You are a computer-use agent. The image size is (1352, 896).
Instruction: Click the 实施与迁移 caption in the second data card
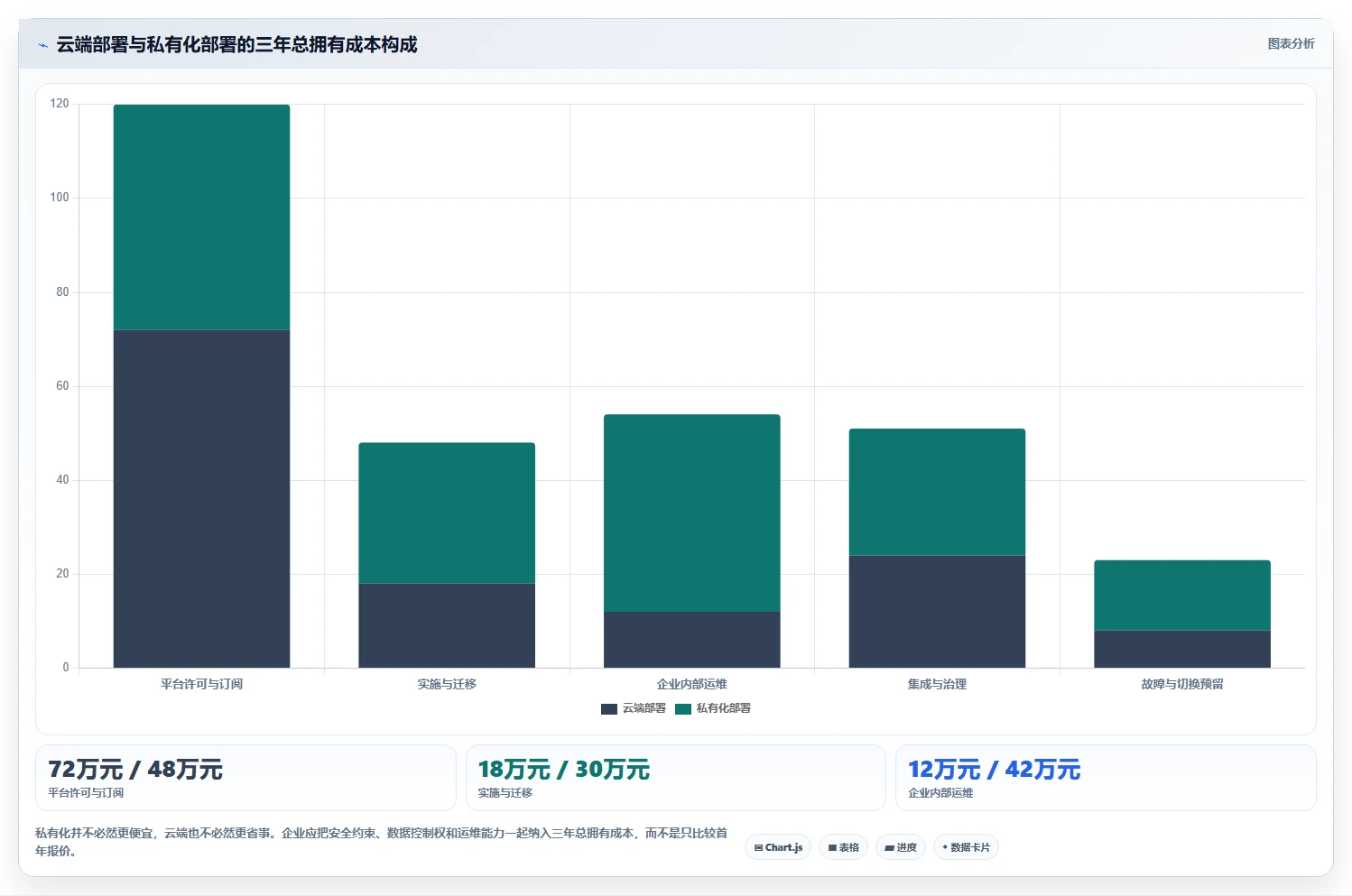pos(505,793)
